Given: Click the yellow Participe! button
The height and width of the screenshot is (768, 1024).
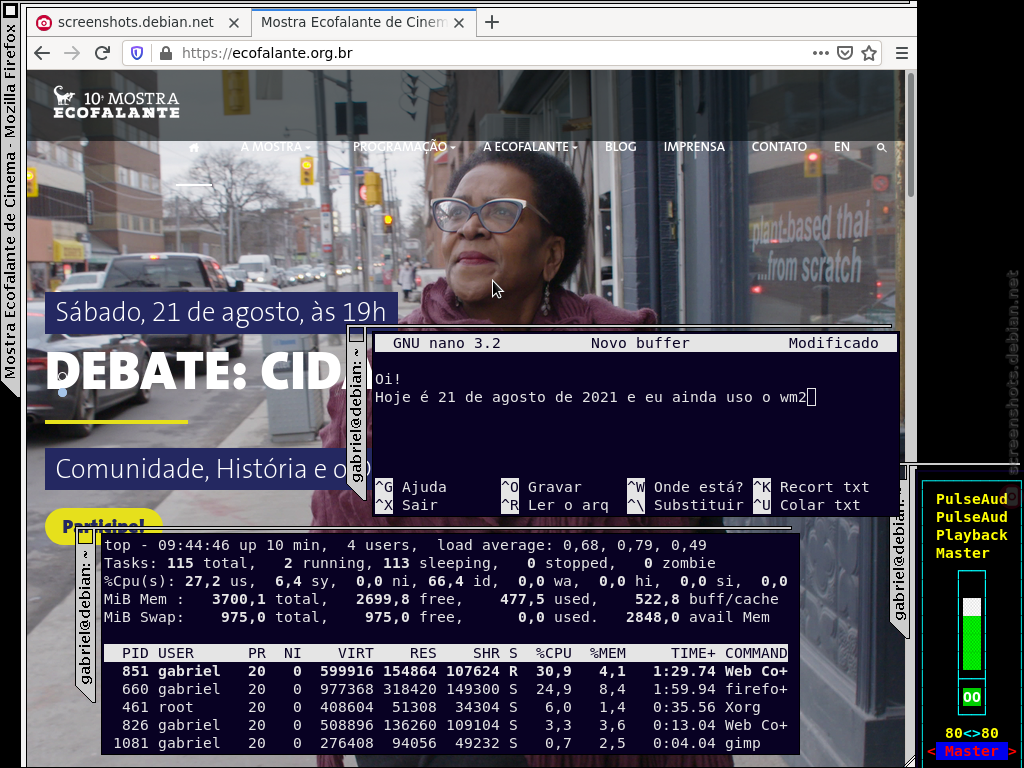Looking at the screenshot, I should click(103, 526).
